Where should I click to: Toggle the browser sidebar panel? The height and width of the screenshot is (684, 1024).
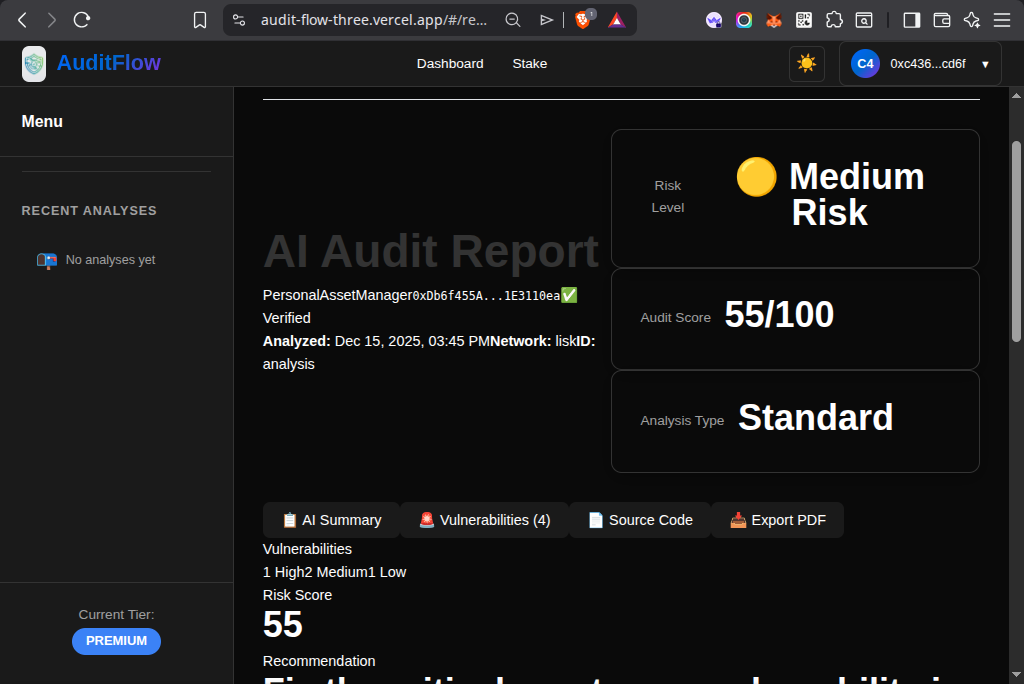pyautogui.click(x=911, y=20)
